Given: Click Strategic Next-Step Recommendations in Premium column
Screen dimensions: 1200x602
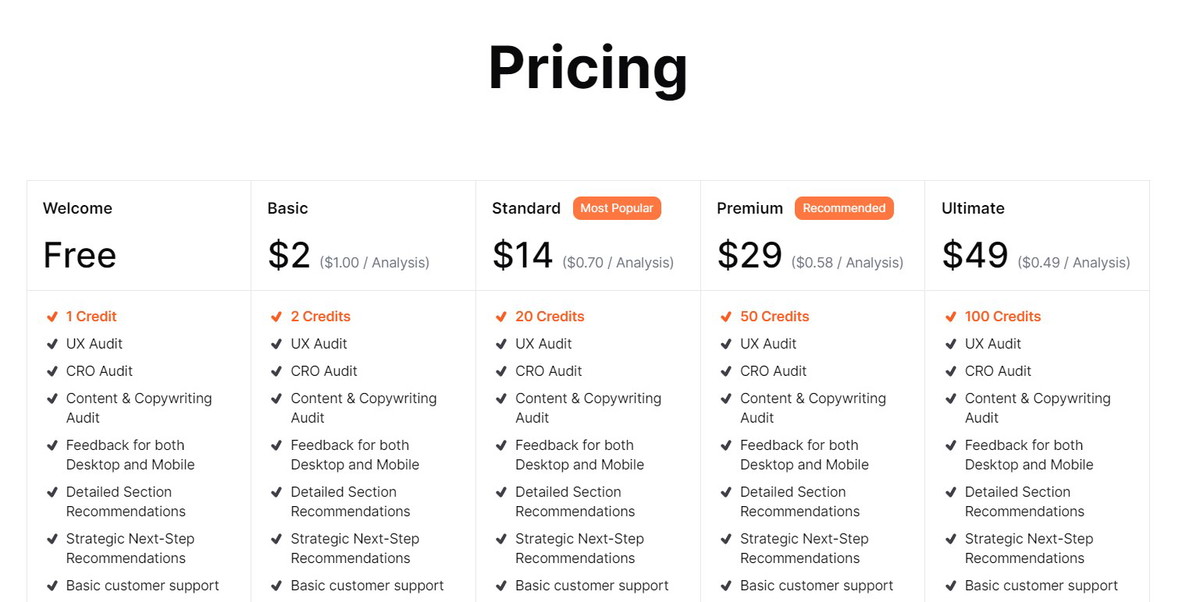Looking at the screenshot, I should coord(804,548).
